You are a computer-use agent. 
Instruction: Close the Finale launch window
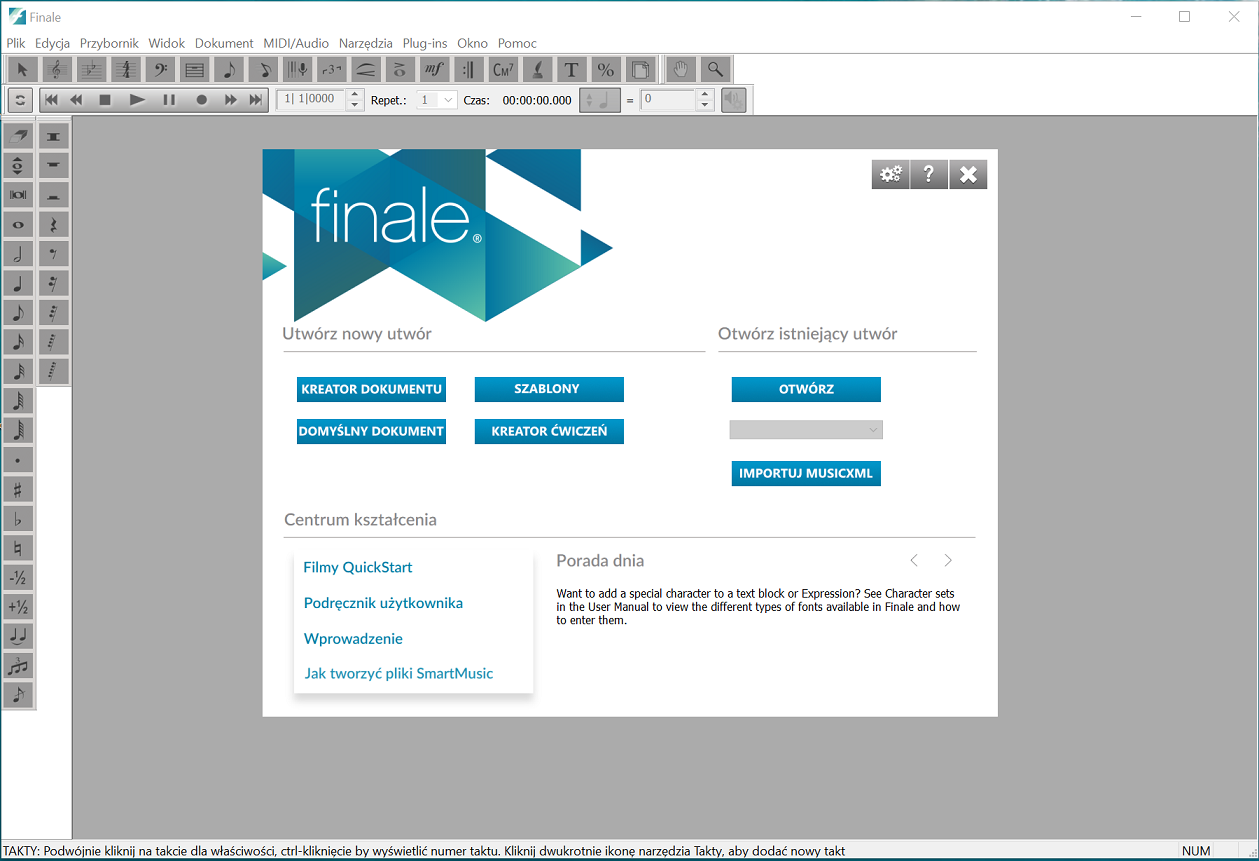pos(968,175)
